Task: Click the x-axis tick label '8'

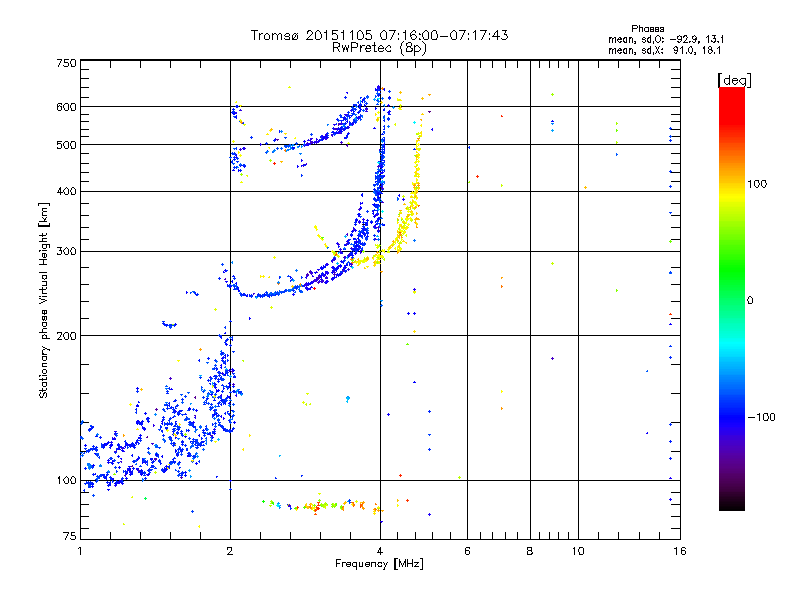Action: (x=530, y=551)
